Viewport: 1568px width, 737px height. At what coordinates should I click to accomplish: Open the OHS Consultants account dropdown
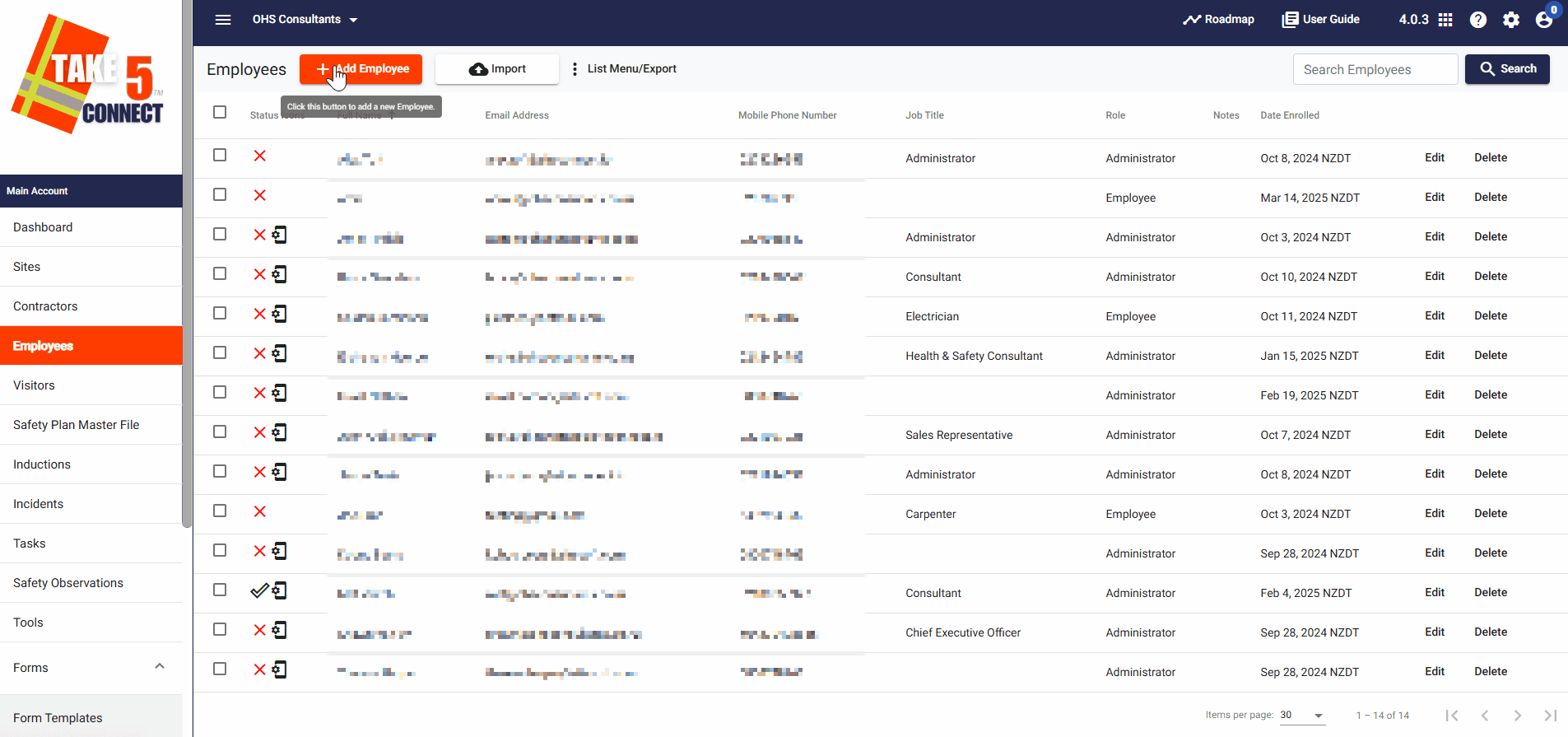(305, 20)
